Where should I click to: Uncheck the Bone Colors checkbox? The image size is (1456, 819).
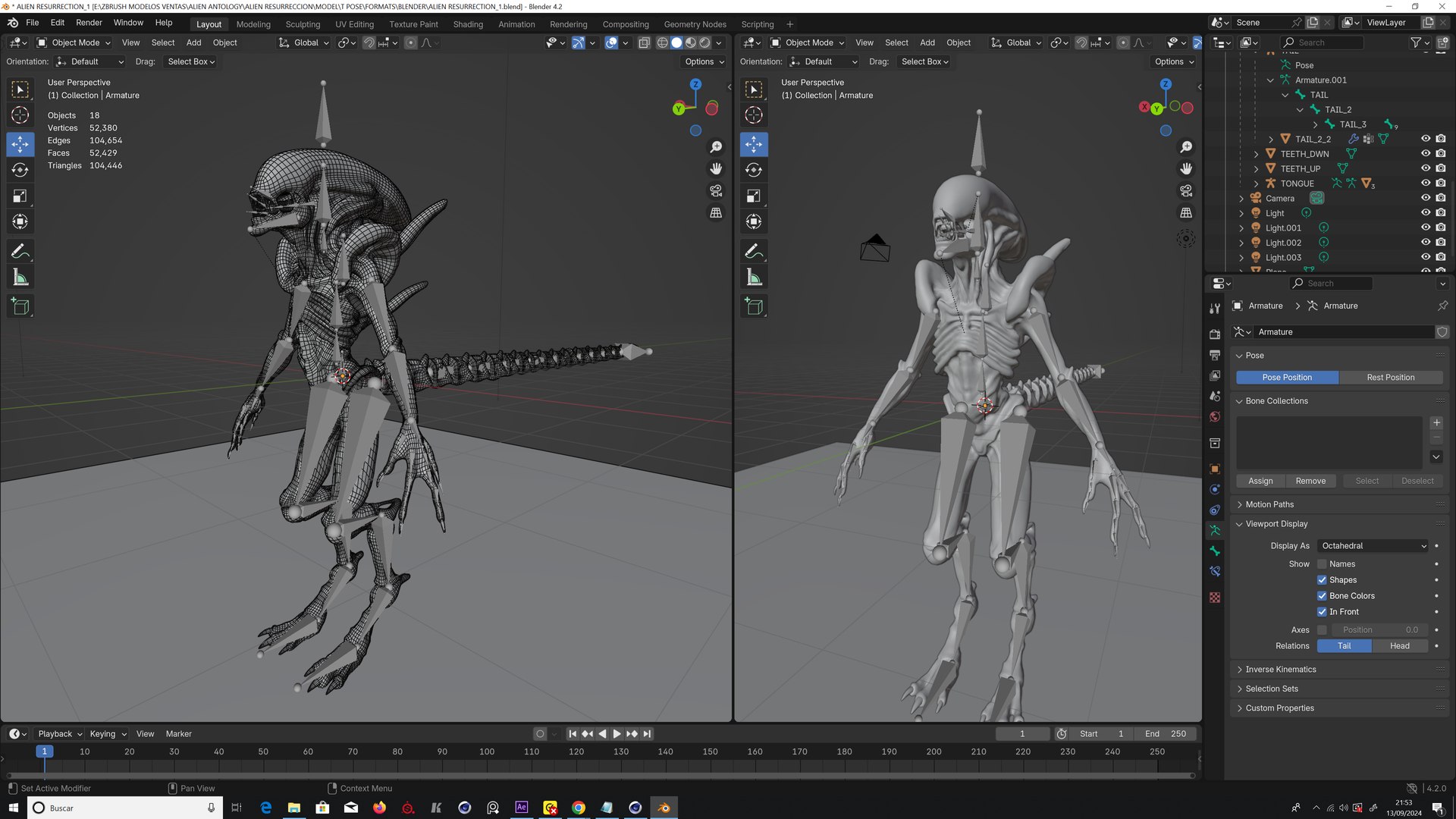[1322, 596]
